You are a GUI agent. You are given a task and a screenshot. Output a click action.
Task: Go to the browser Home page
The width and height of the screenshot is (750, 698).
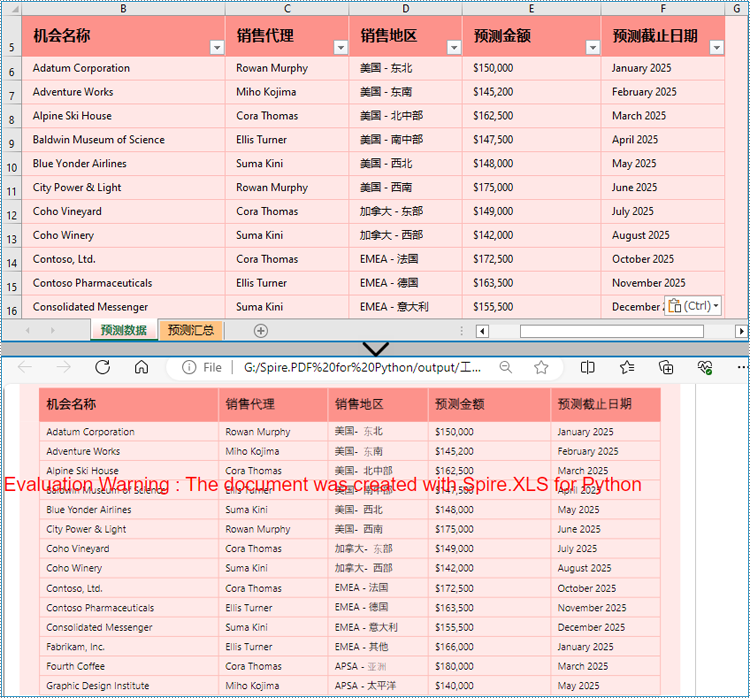click(141, 367)
